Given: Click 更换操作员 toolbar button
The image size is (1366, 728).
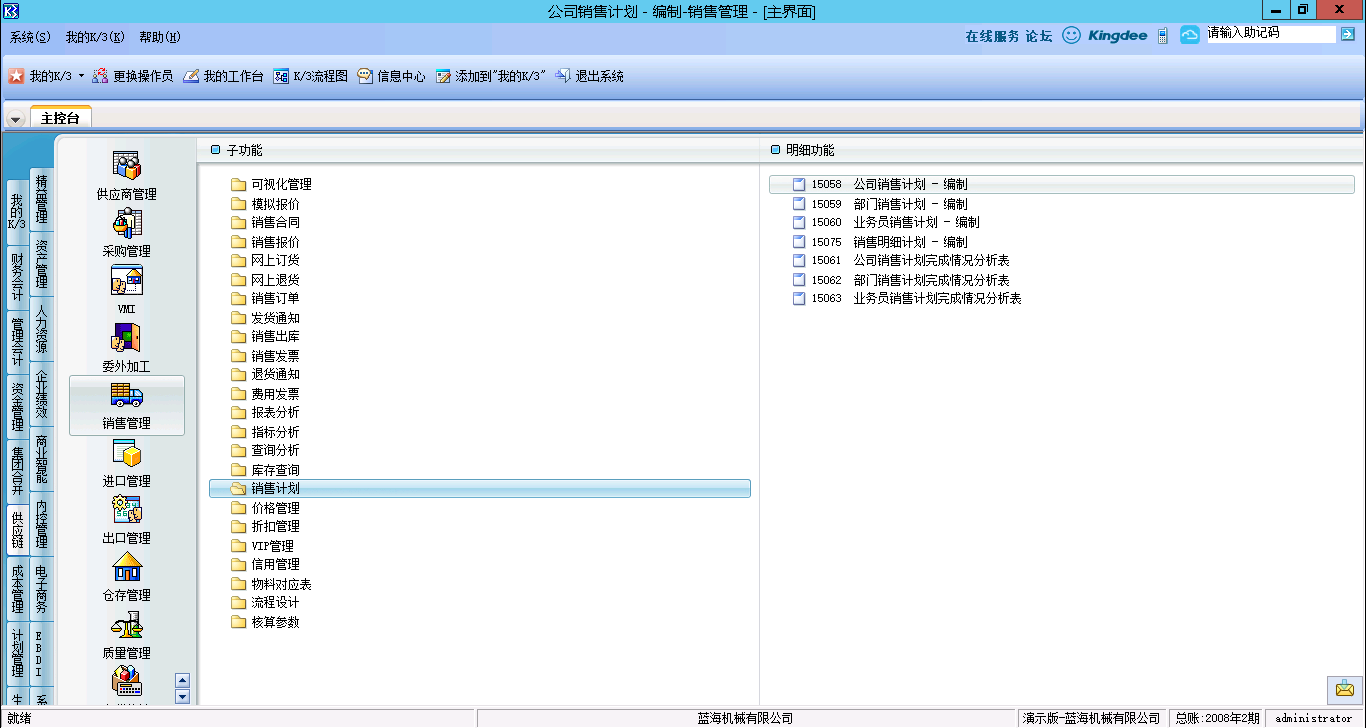Looking at the screenshot, I should point(132,76).
